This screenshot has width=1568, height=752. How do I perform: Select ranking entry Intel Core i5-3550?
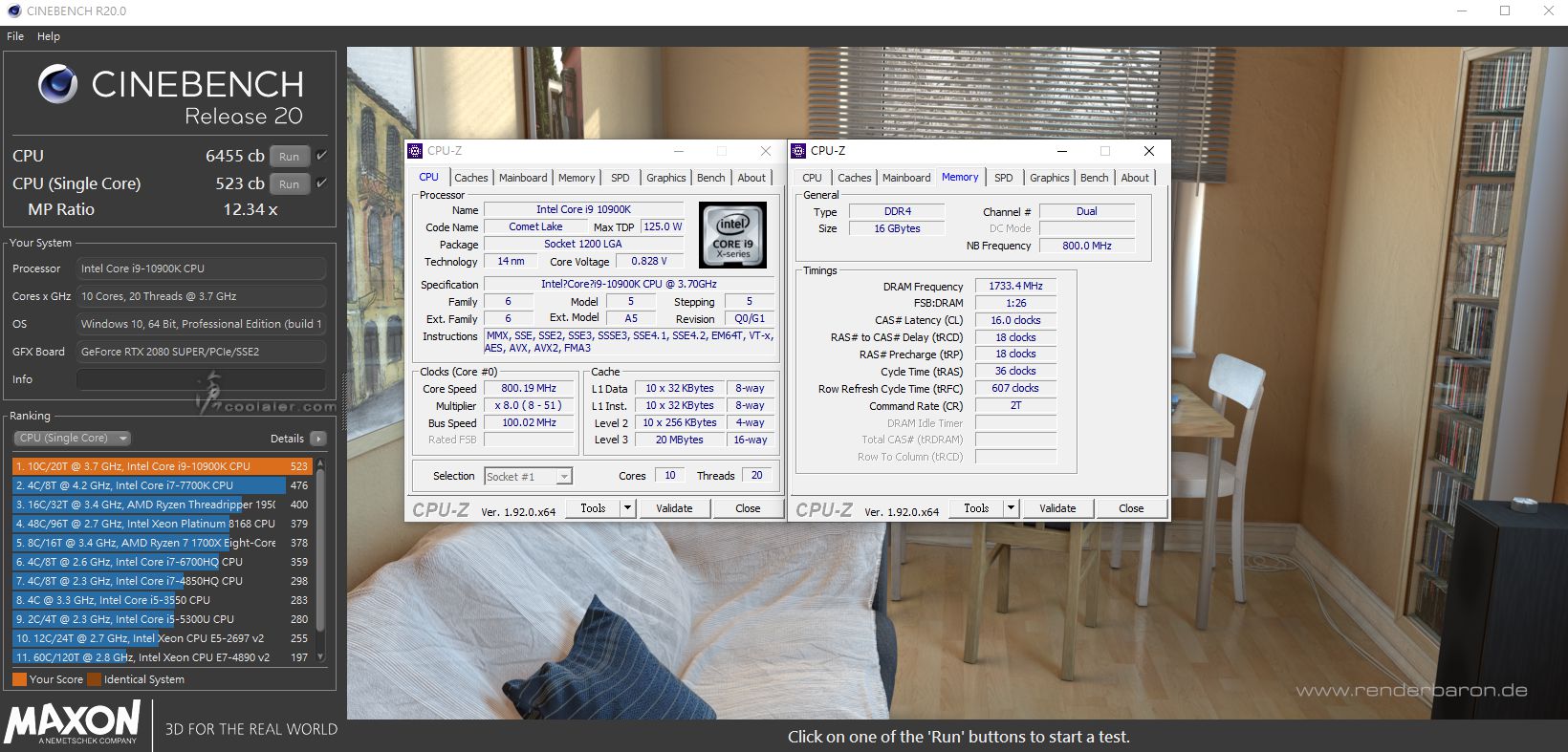[163, 600]
